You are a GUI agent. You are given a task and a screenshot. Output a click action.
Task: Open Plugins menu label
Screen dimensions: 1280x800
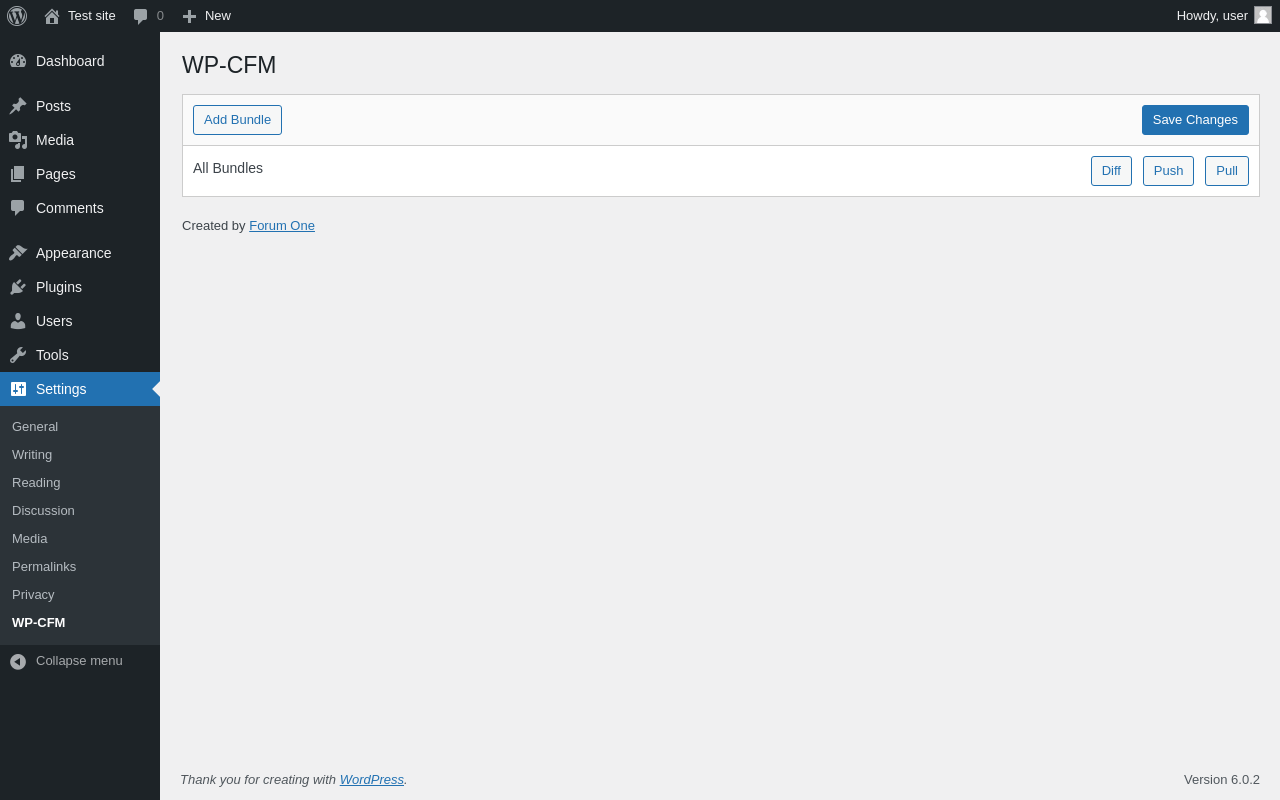pos(59,287)
